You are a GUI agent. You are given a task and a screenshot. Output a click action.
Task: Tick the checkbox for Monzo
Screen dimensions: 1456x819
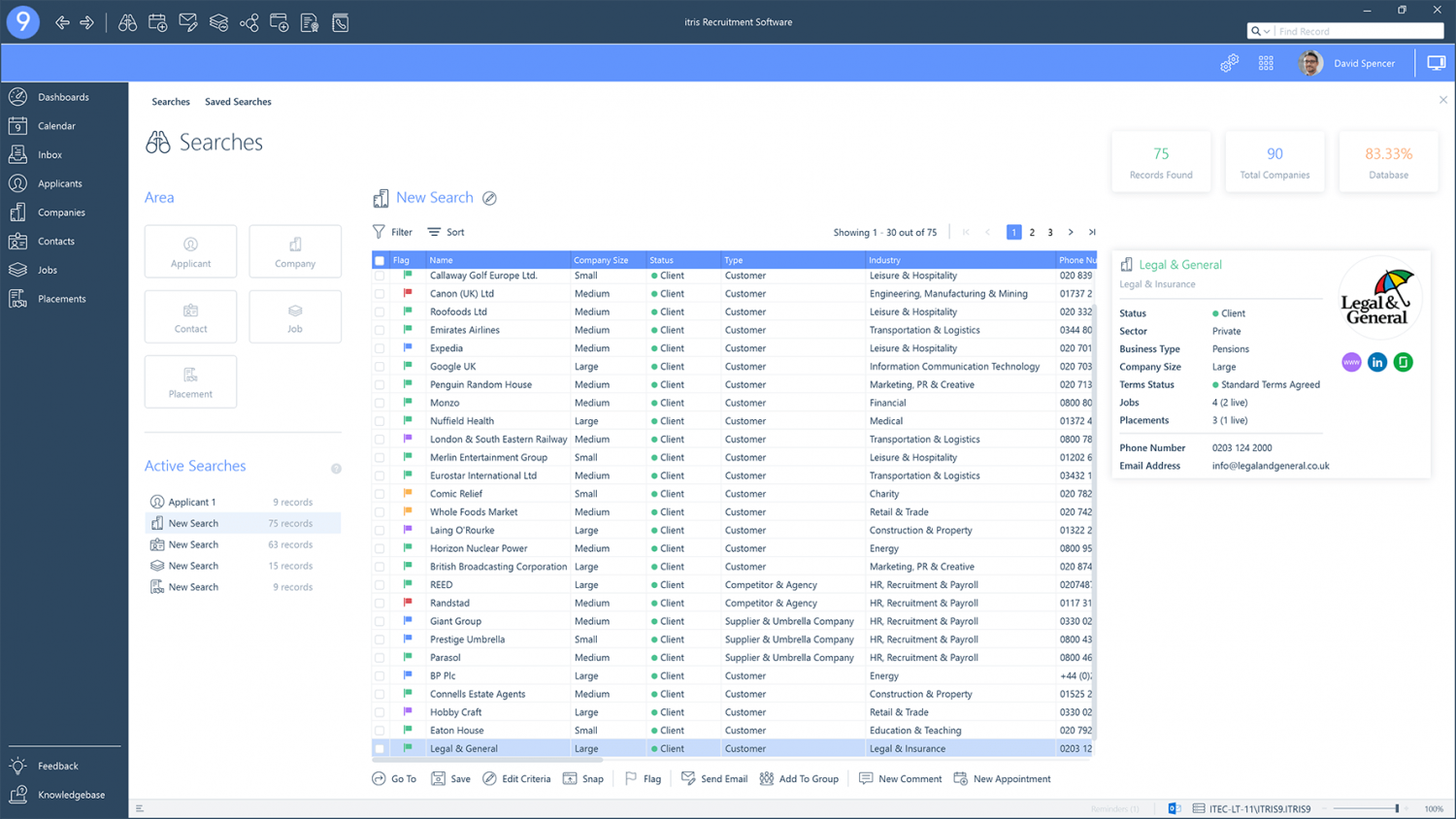click(x=380, y=403)
